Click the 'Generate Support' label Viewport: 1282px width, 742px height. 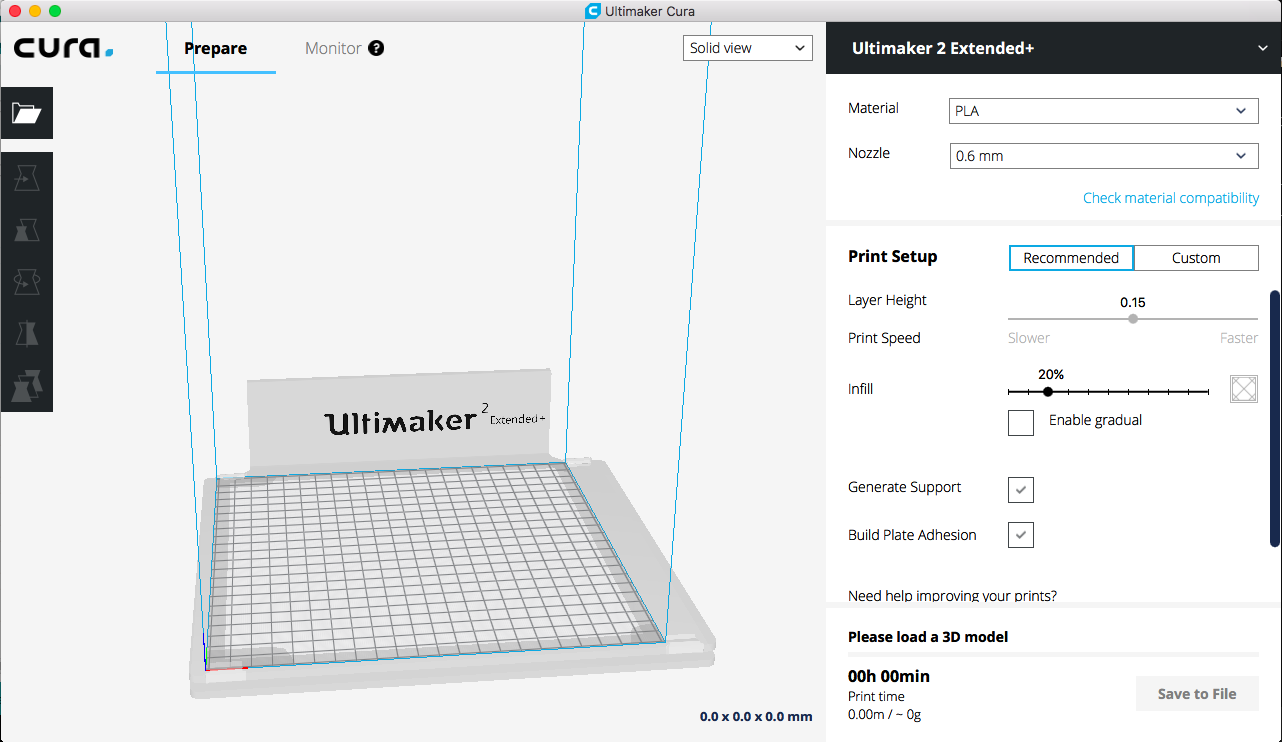tap(905, 488)
